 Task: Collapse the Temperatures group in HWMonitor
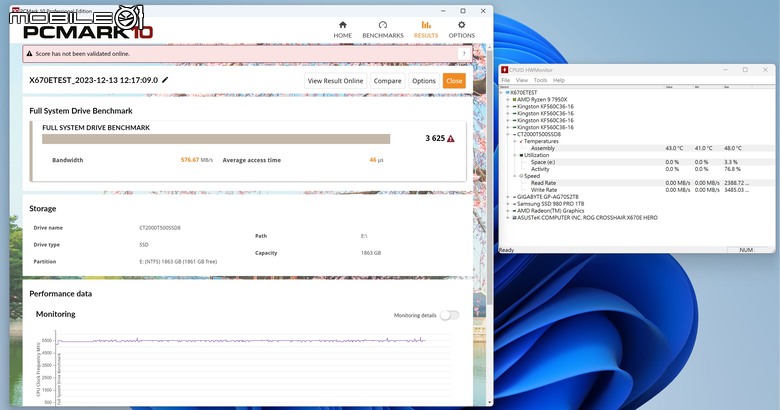point(515,141)
